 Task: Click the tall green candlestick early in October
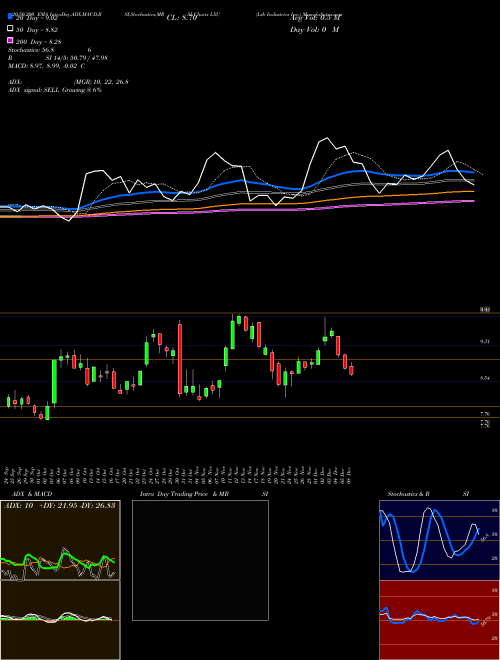(54, 381)
